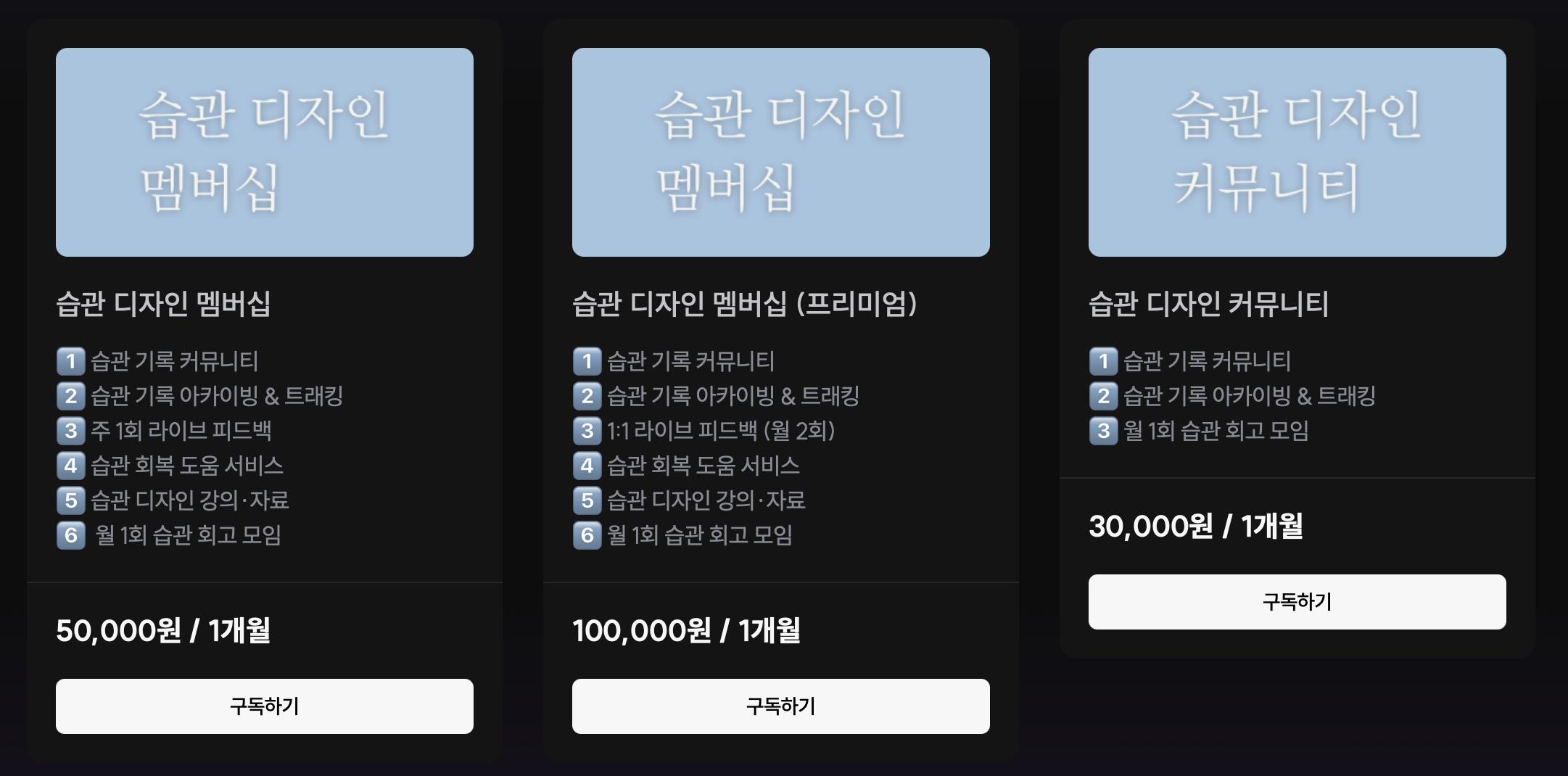1568x776 pixels.
Task: Click the number 5 badge next to 습관 디자인 강의·자료
Action: 70,500
